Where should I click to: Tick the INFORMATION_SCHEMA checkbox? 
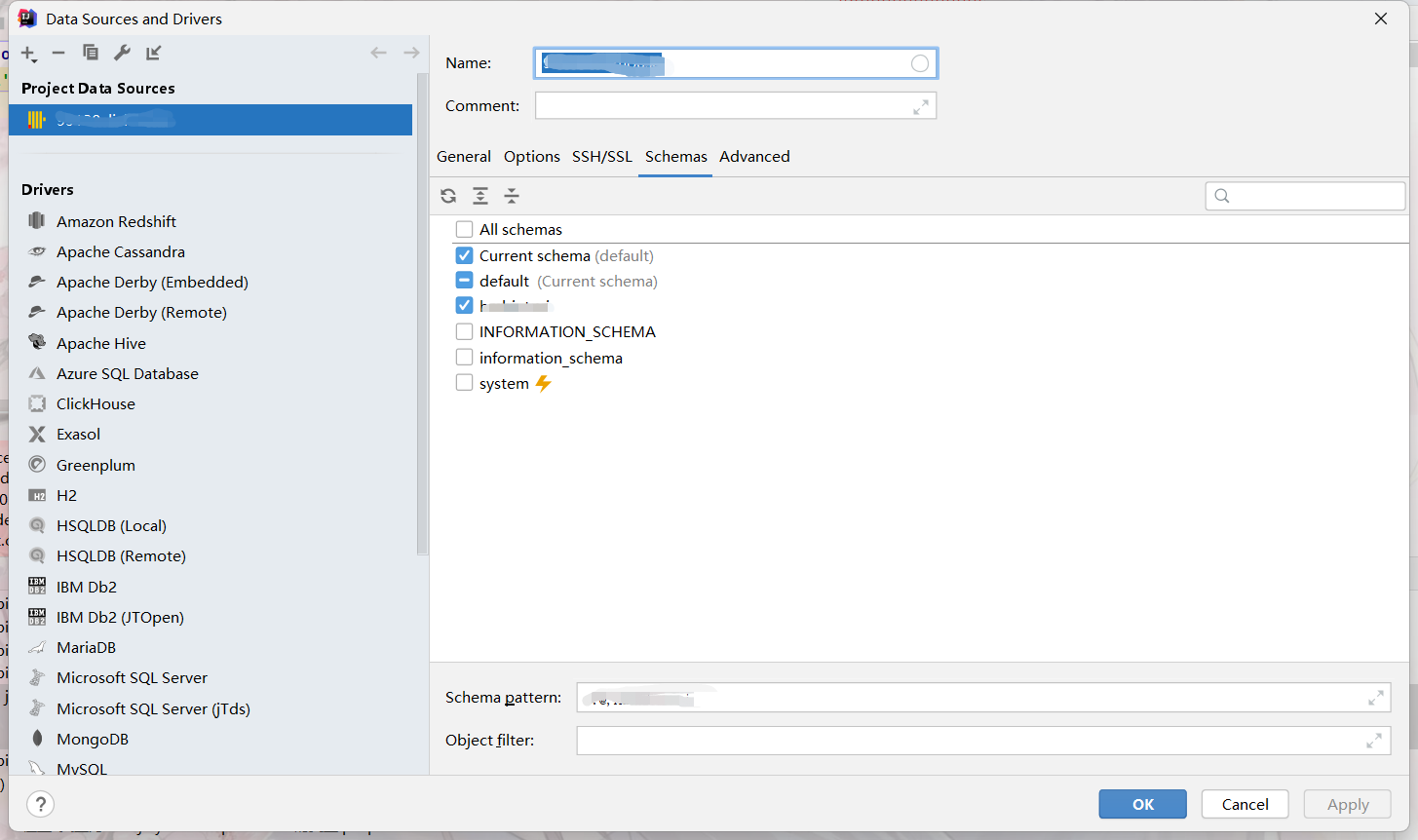click(x=465, y=331)
